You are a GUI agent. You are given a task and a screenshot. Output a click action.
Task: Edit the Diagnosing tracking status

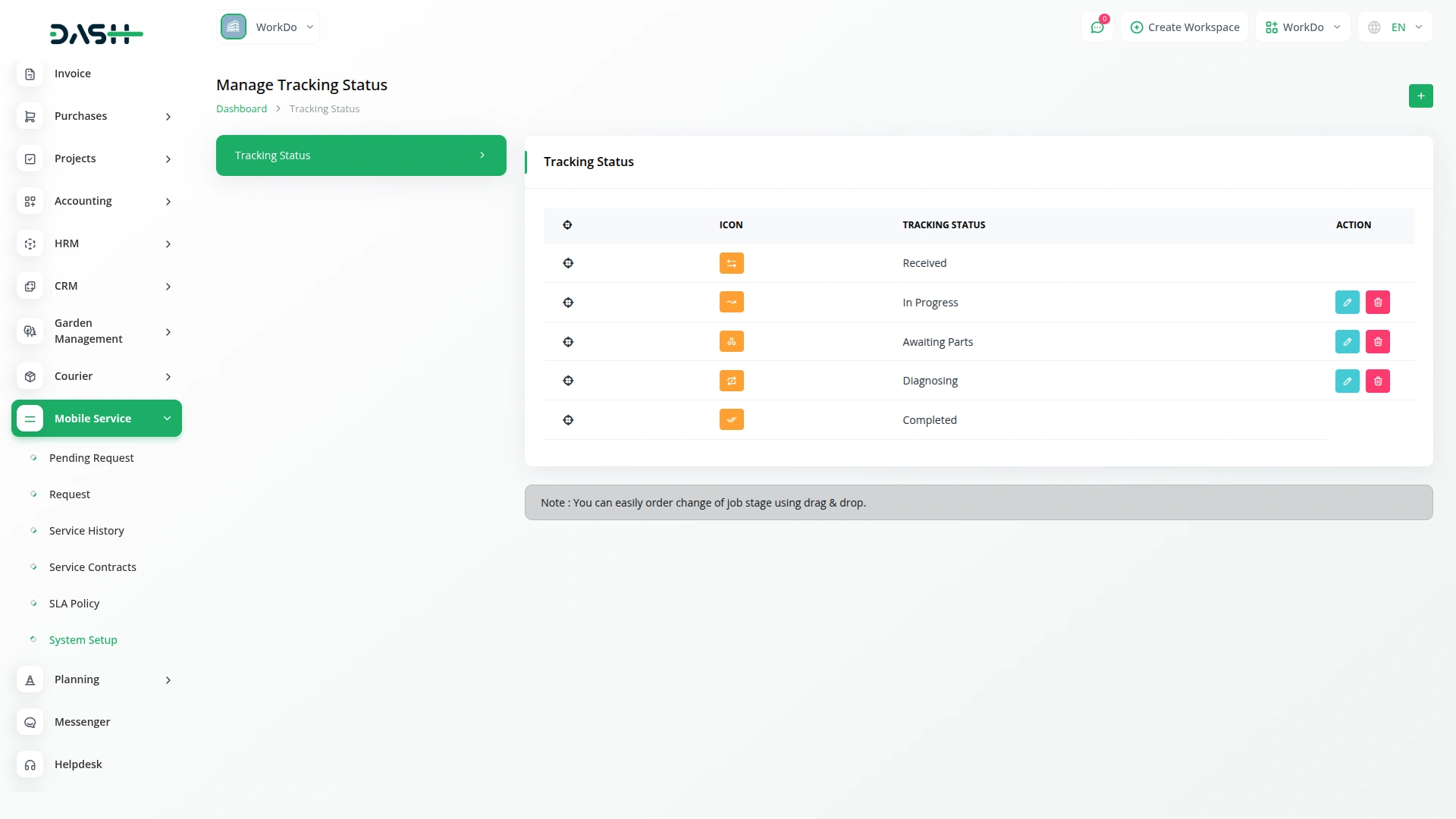[1347, 381]
